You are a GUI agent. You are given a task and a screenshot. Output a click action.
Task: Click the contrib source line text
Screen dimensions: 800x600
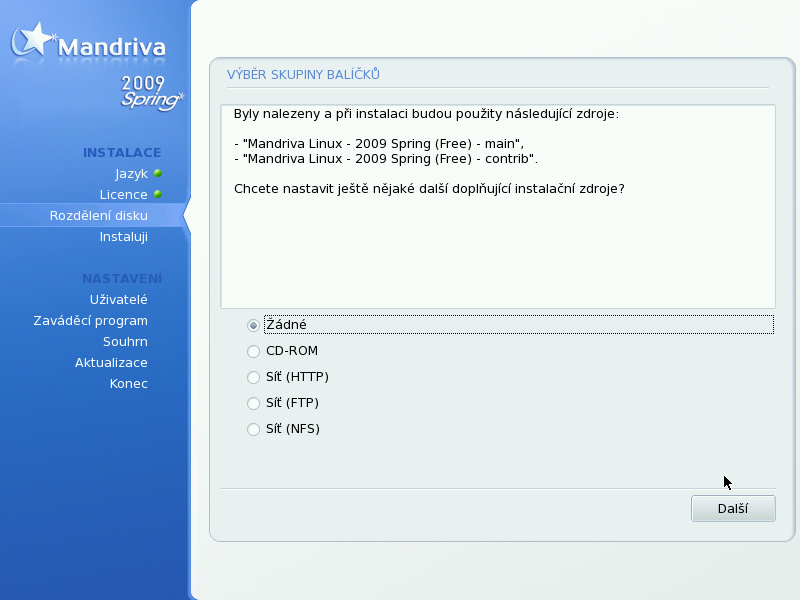(386, 159)
